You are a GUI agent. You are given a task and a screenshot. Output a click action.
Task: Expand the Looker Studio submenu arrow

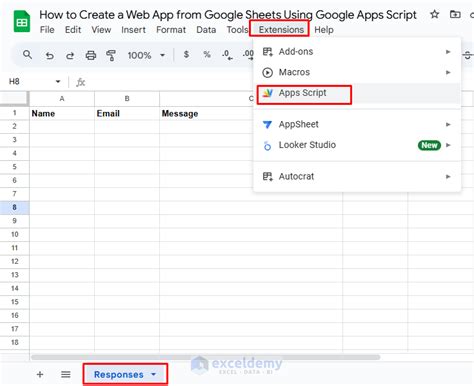pyautogui.click(x=448, y=145)
